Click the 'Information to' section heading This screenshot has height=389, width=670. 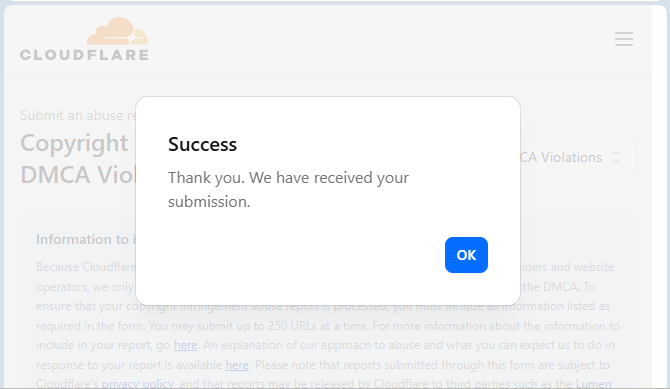pos(85,239)
